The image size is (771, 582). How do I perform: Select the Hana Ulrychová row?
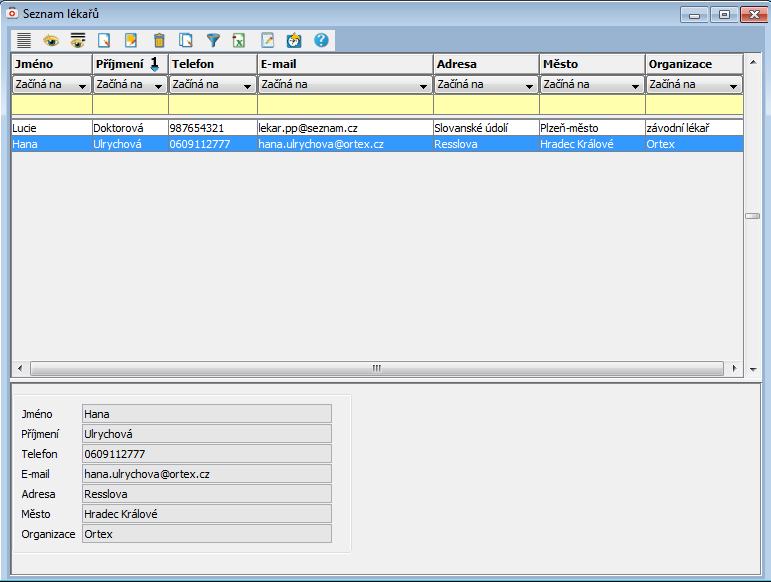click(300, 144)
